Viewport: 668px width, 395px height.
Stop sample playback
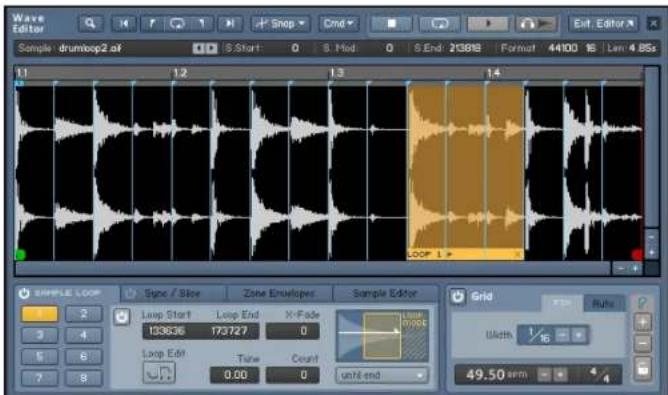[x=392, y=24]
